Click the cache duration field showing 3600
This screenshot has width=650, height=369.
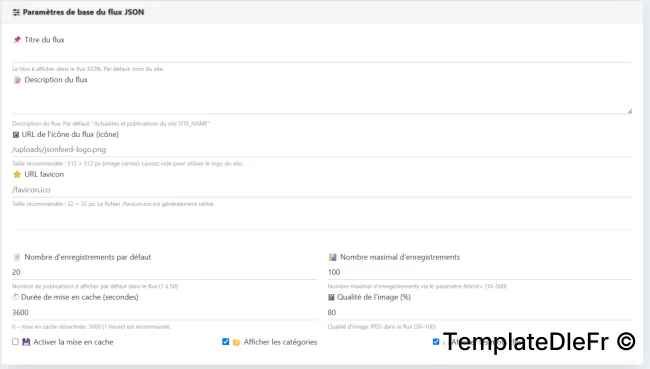point(164,313)
